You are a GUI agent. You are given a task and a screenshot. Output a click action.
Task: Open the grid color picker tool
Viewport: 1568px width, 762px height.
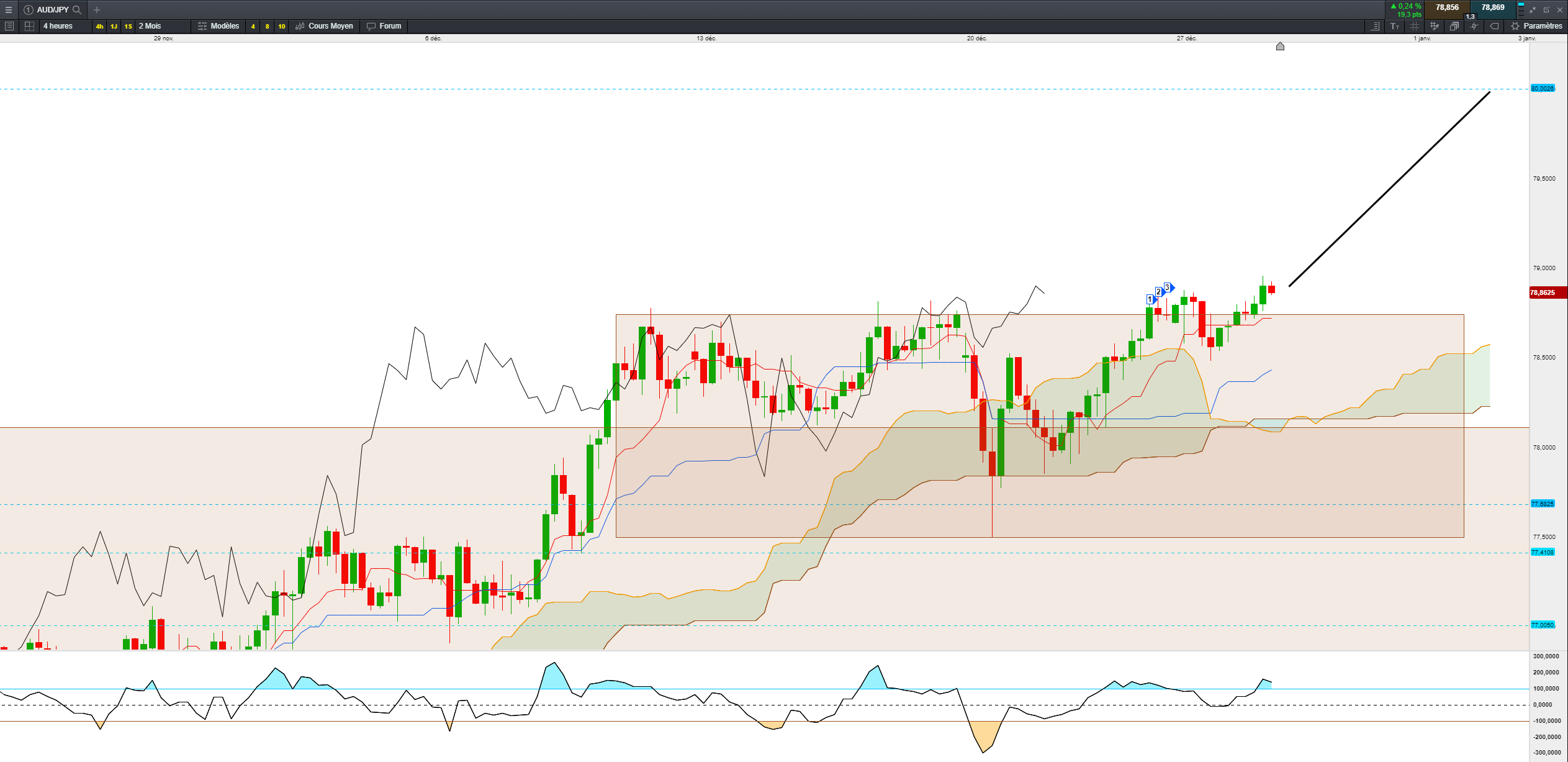(1435, 26)
